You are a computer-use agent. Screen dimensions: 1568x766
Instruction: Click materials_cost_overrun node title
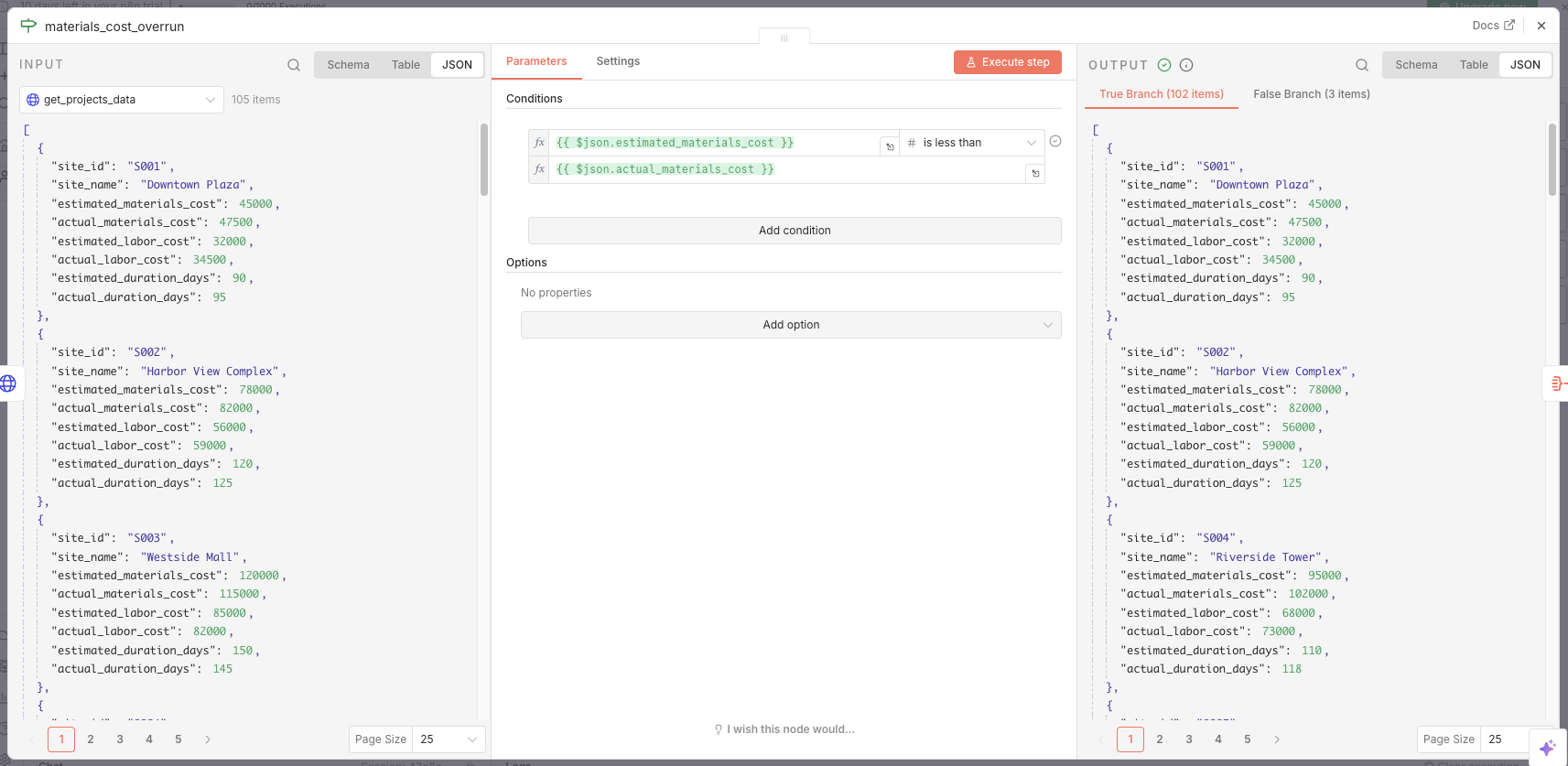pyautogui.click(x=114, y=27)
